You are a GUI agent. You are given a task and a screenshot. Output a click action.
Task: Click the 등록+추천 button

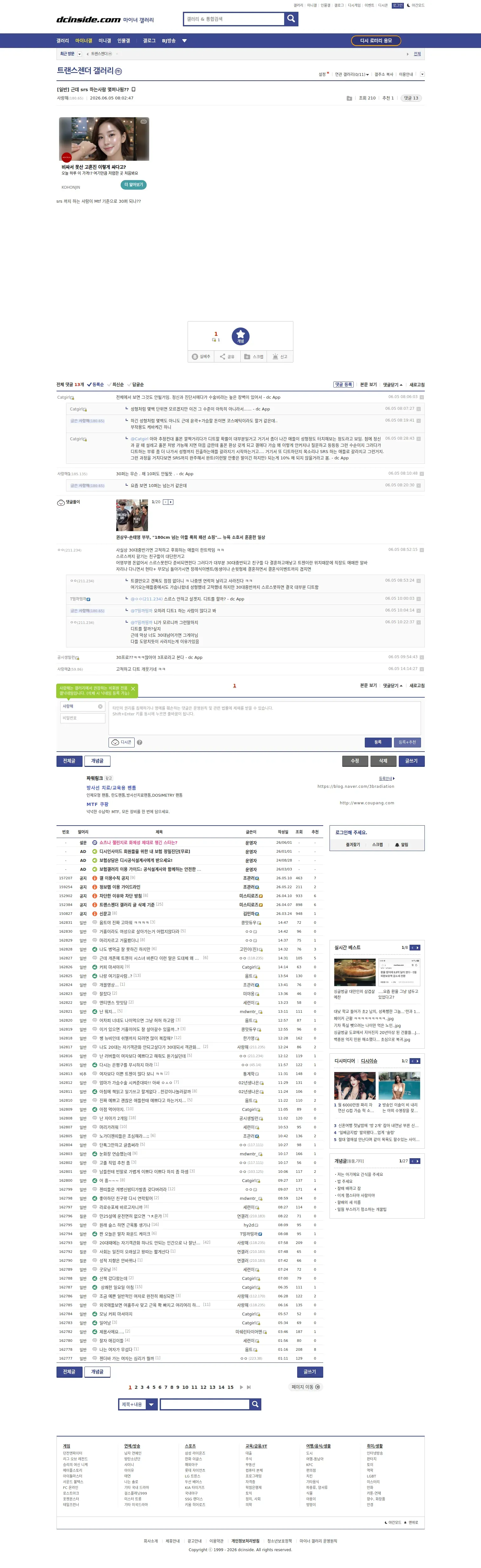point(407,742)
